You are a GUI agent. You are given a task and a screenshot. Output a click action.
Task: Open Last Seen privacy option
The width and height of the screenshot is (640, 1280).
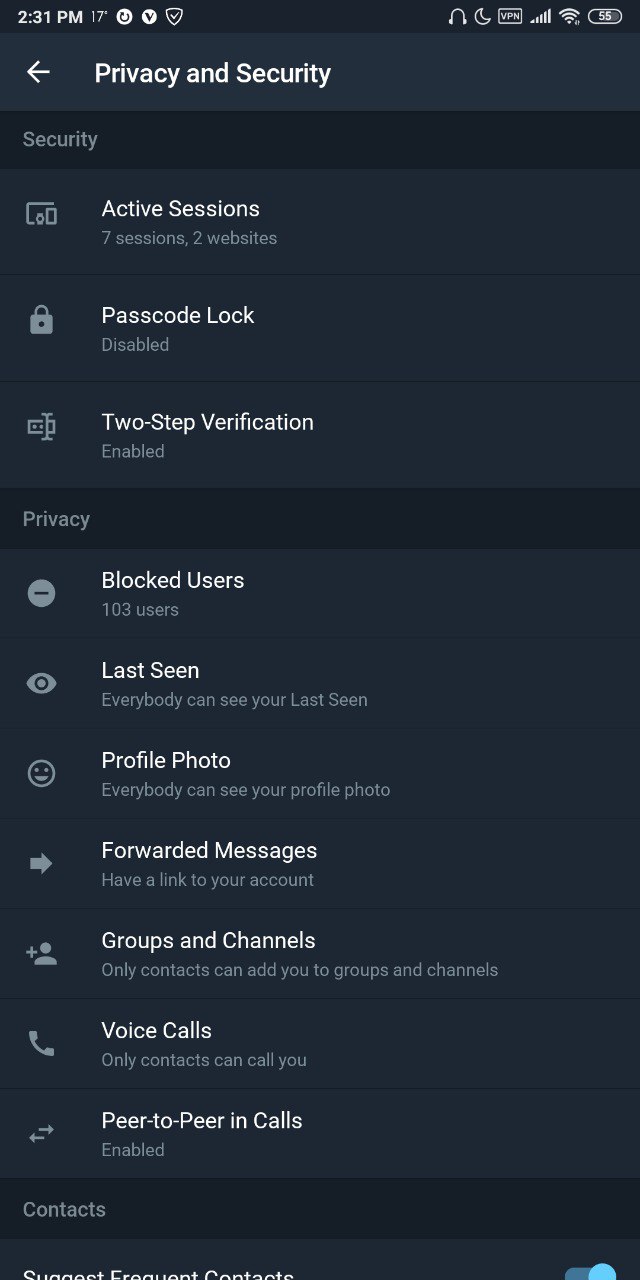click(320, 684)
